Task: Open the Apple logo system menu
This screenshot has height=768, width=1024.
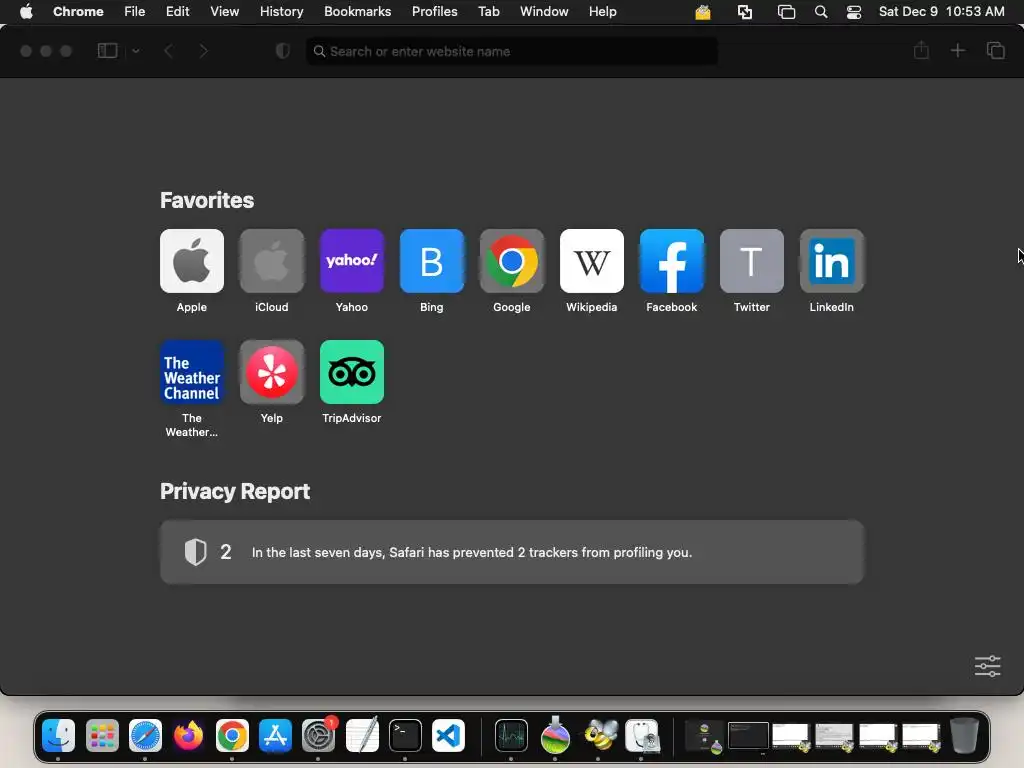Action: coord(26,12)
